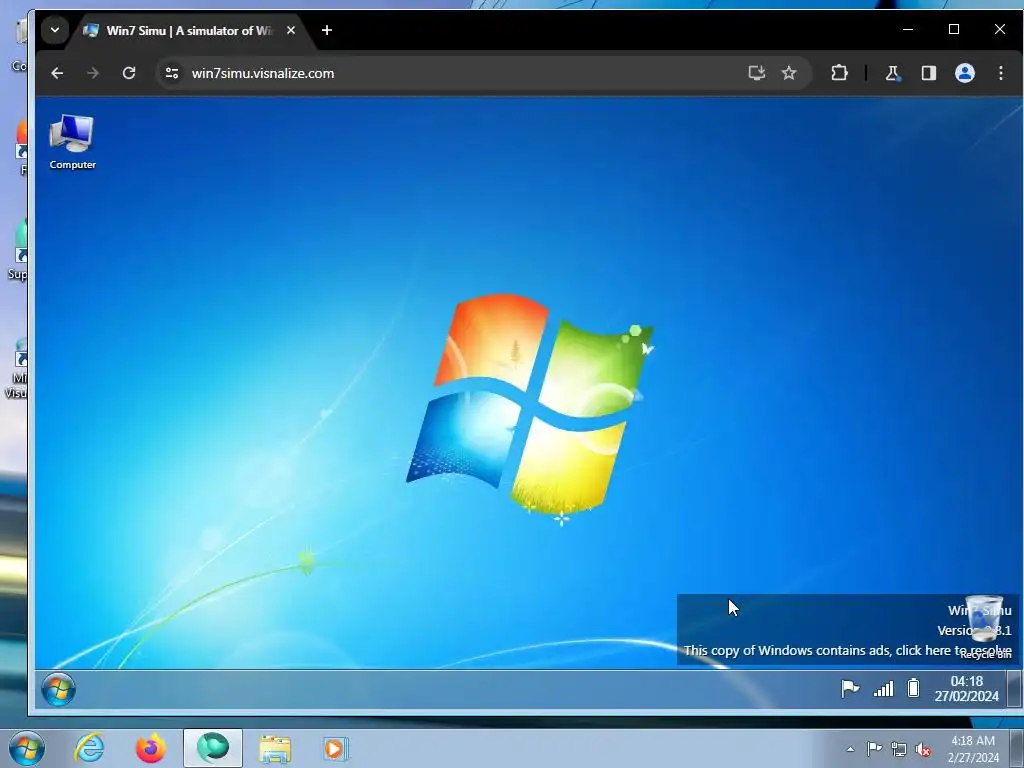Click the browser forward arrow
1024x768 pixels.
tap(93, 73)
